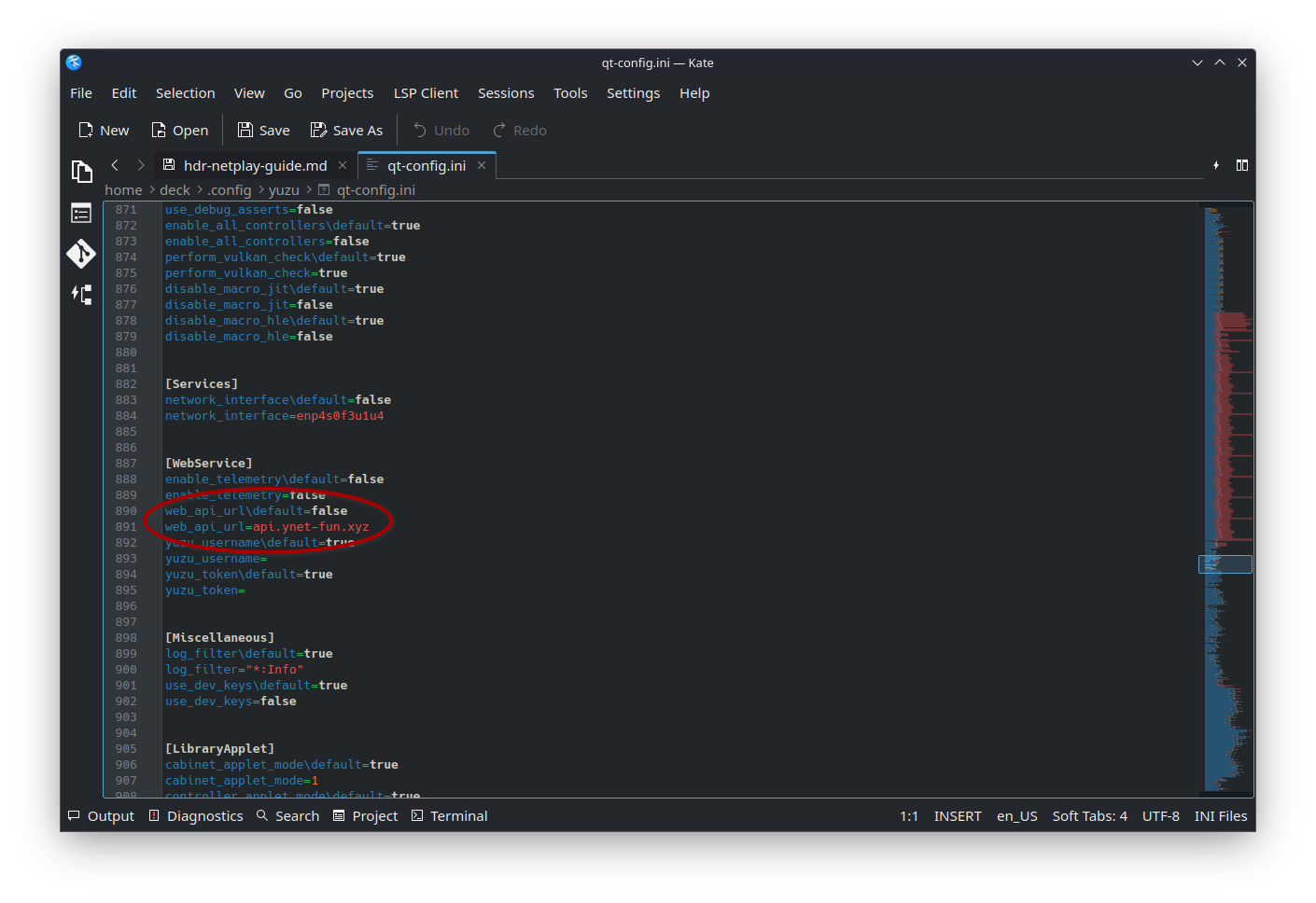Open the Documents sidebar panel icon

82,172
